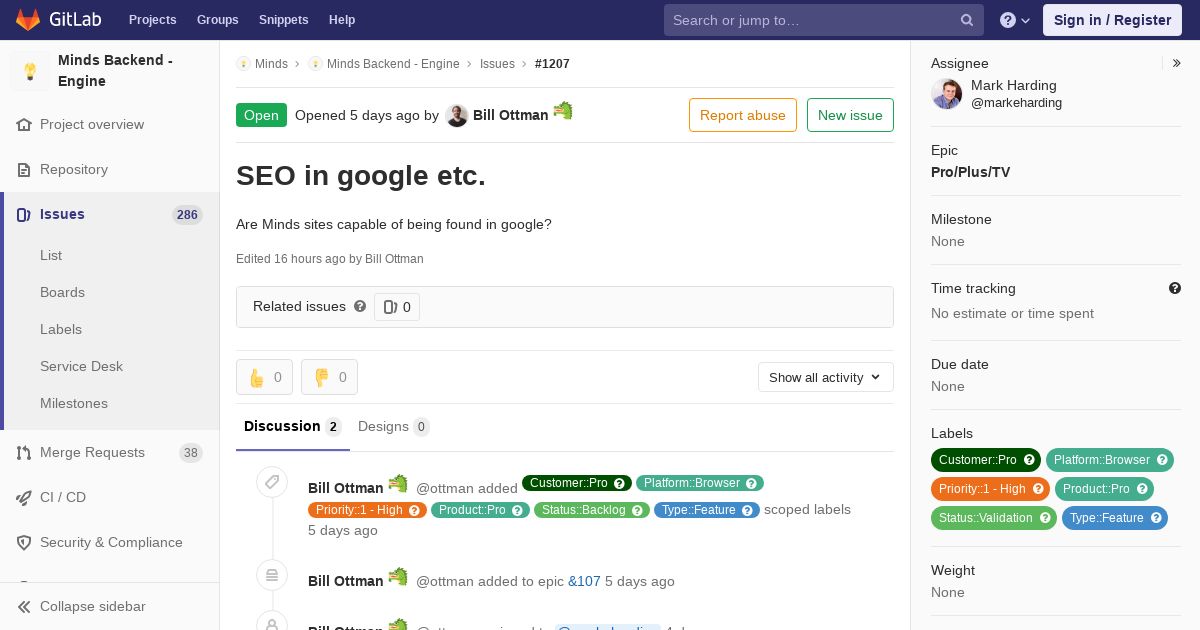This screenshot has width=1200, height=630.
Task: Click the New issue button
Action: 850,115
